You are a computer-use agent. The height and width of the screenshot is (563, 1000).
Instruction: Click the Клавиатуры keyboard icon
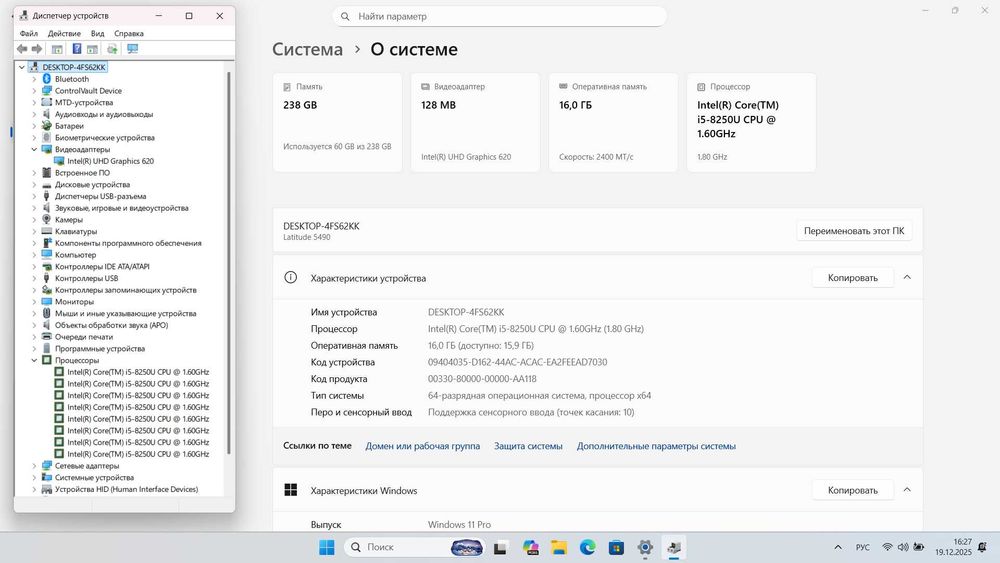pyautogui.click(x=47, y=231)
